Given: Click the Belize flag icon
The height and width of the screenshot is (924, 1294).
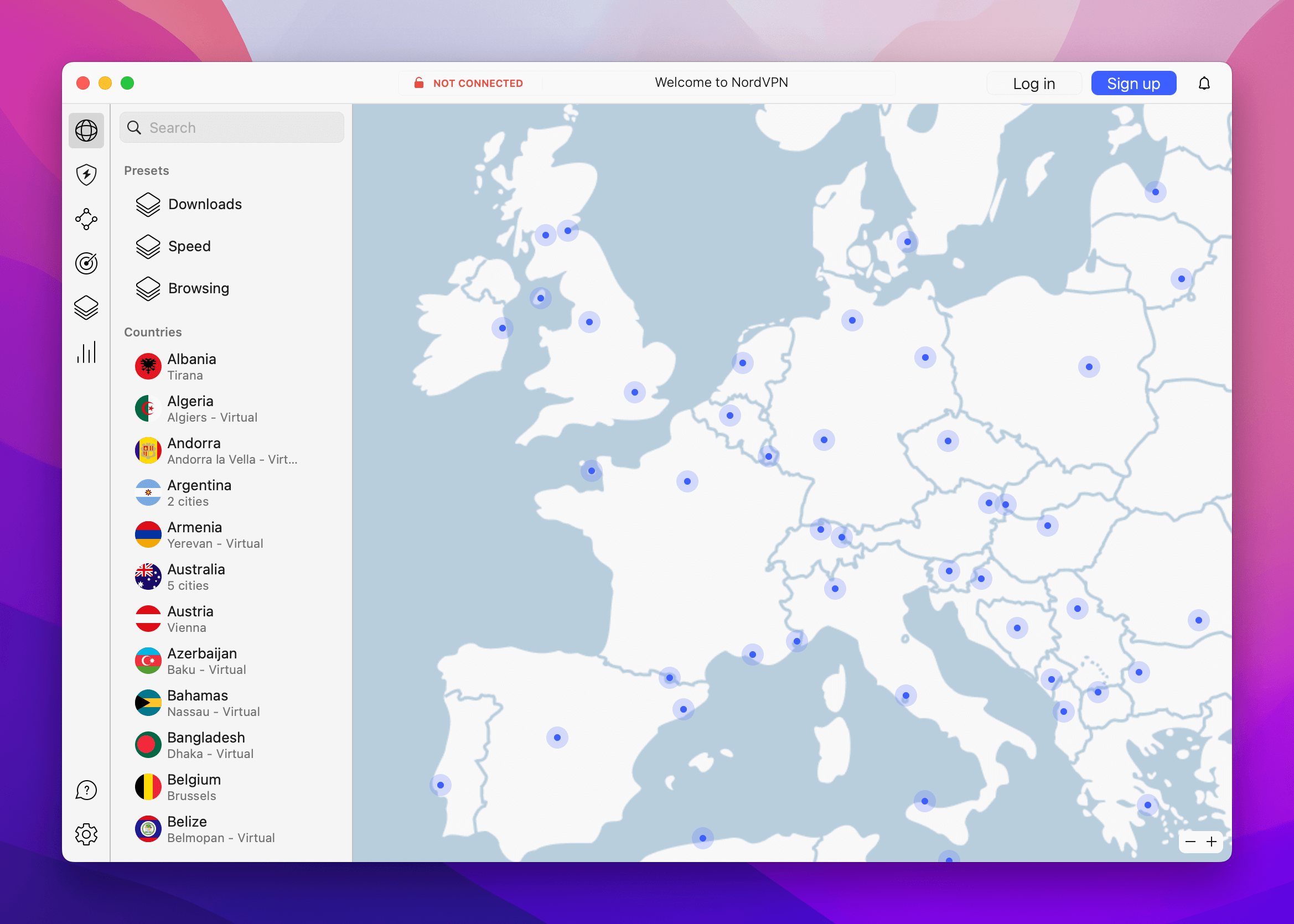Looking at the screenshot, I should [148, 829].
